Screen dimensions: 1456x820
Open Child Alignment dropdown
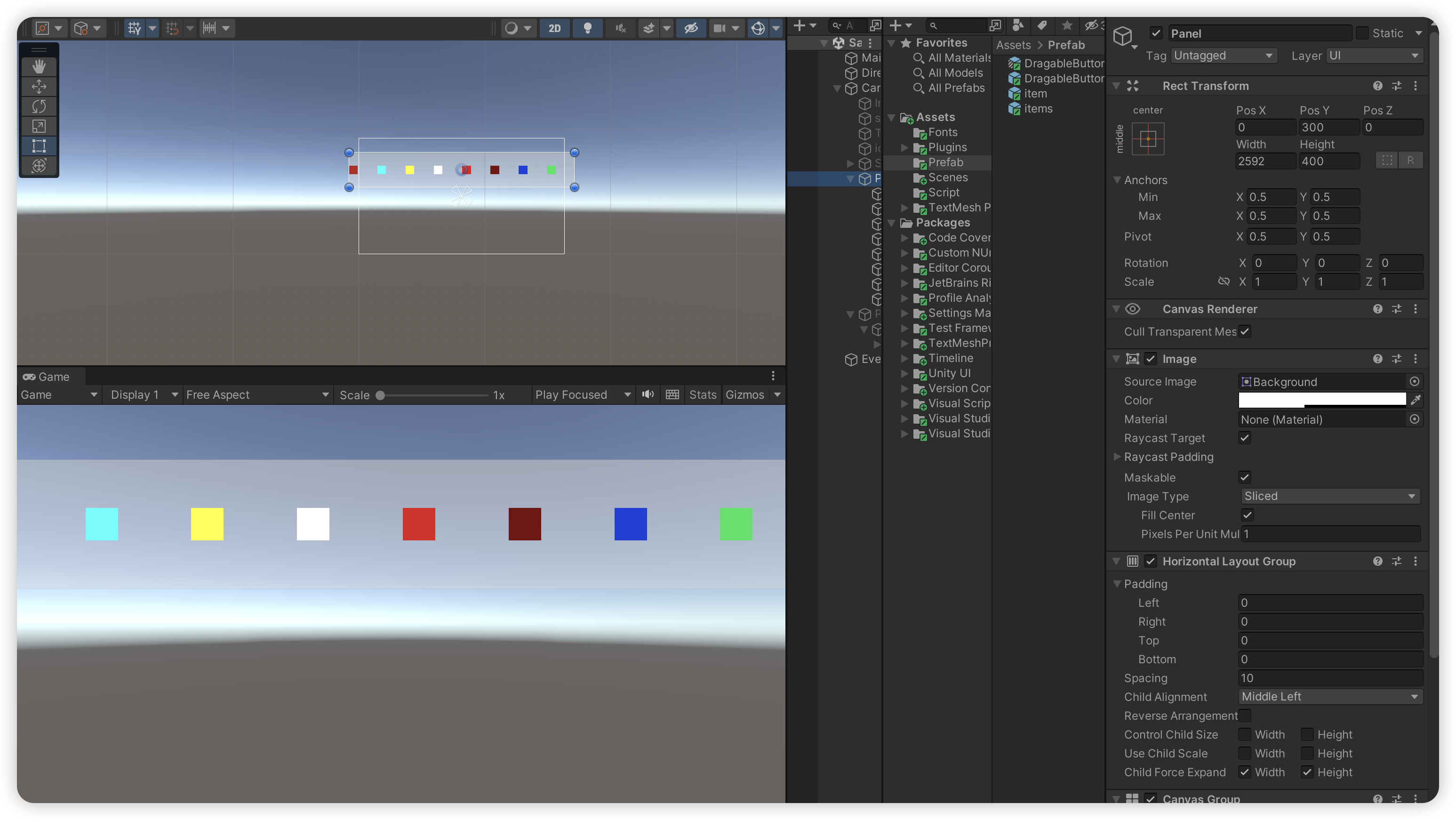point(1330,697)
